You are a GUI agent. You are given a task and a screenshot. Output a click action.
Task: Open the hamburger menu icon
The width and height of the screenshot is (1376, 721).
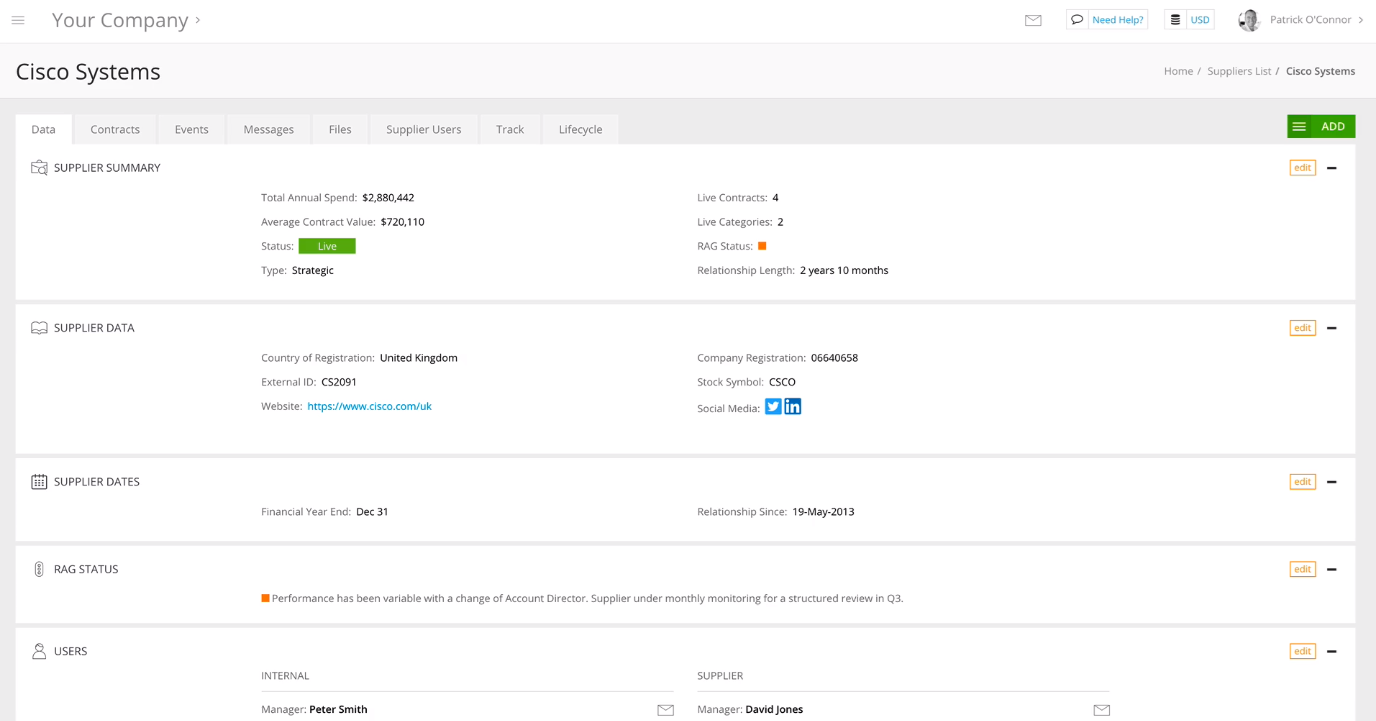pyautogui.click(x=18, y=20)
